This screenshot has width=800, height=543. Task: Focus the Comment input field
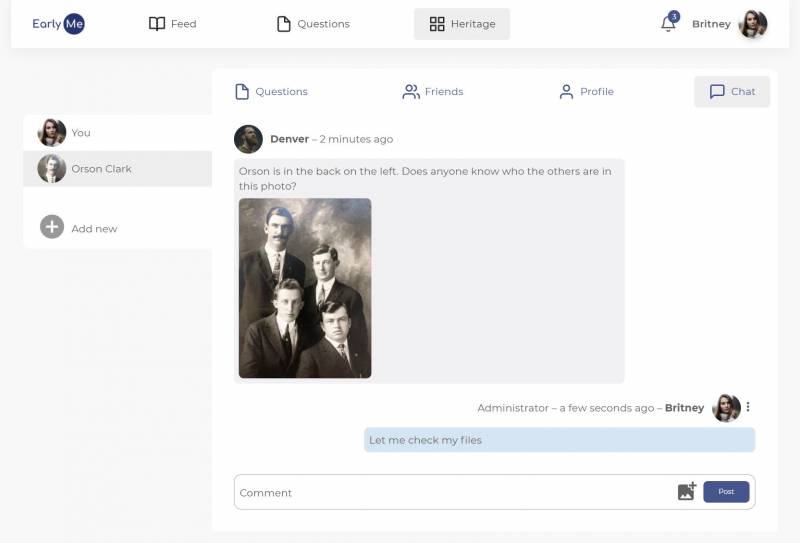pos(456,492)
